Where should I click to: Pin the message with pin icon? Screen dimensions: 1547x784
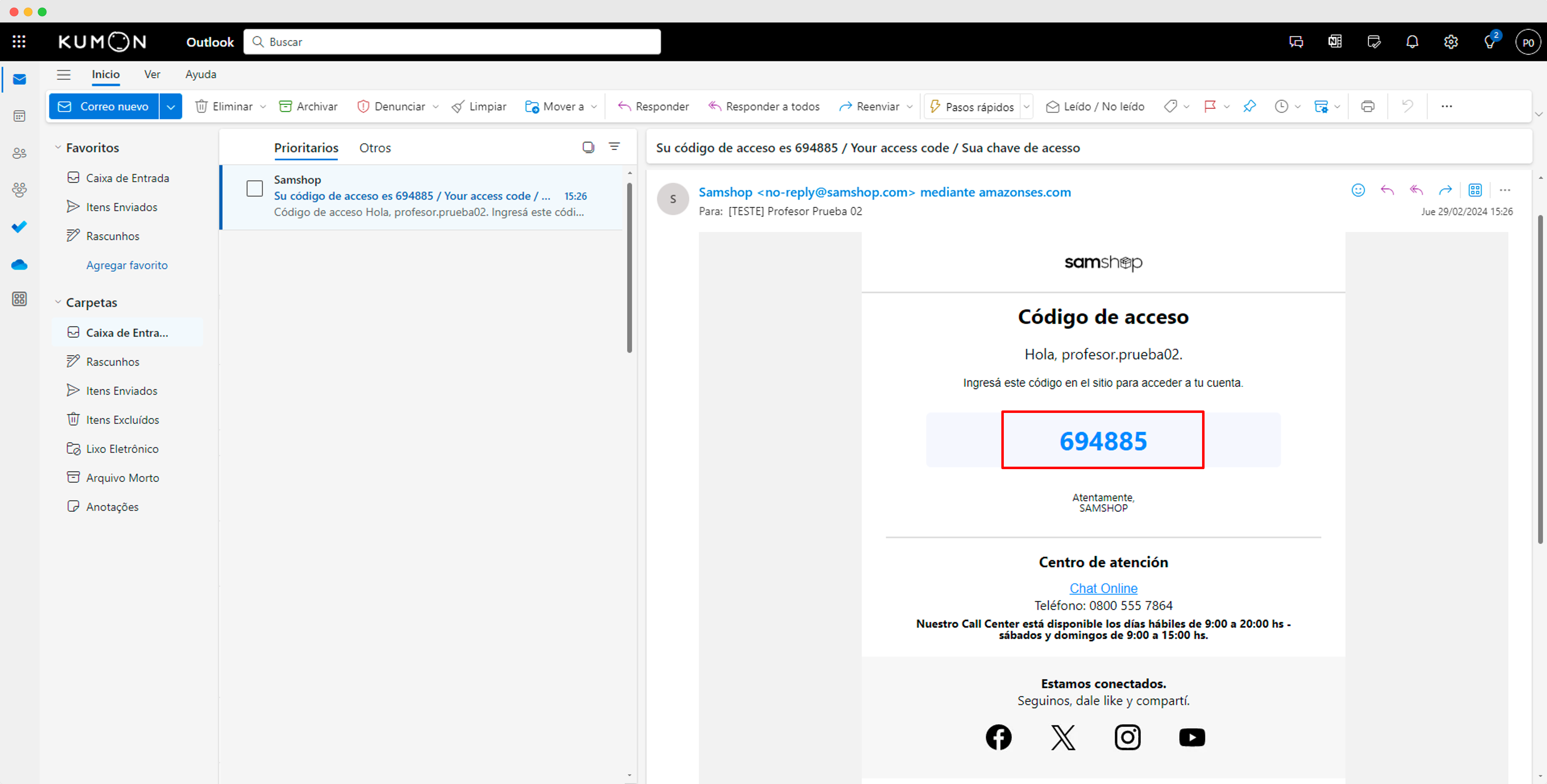[x=1249, y=106]
